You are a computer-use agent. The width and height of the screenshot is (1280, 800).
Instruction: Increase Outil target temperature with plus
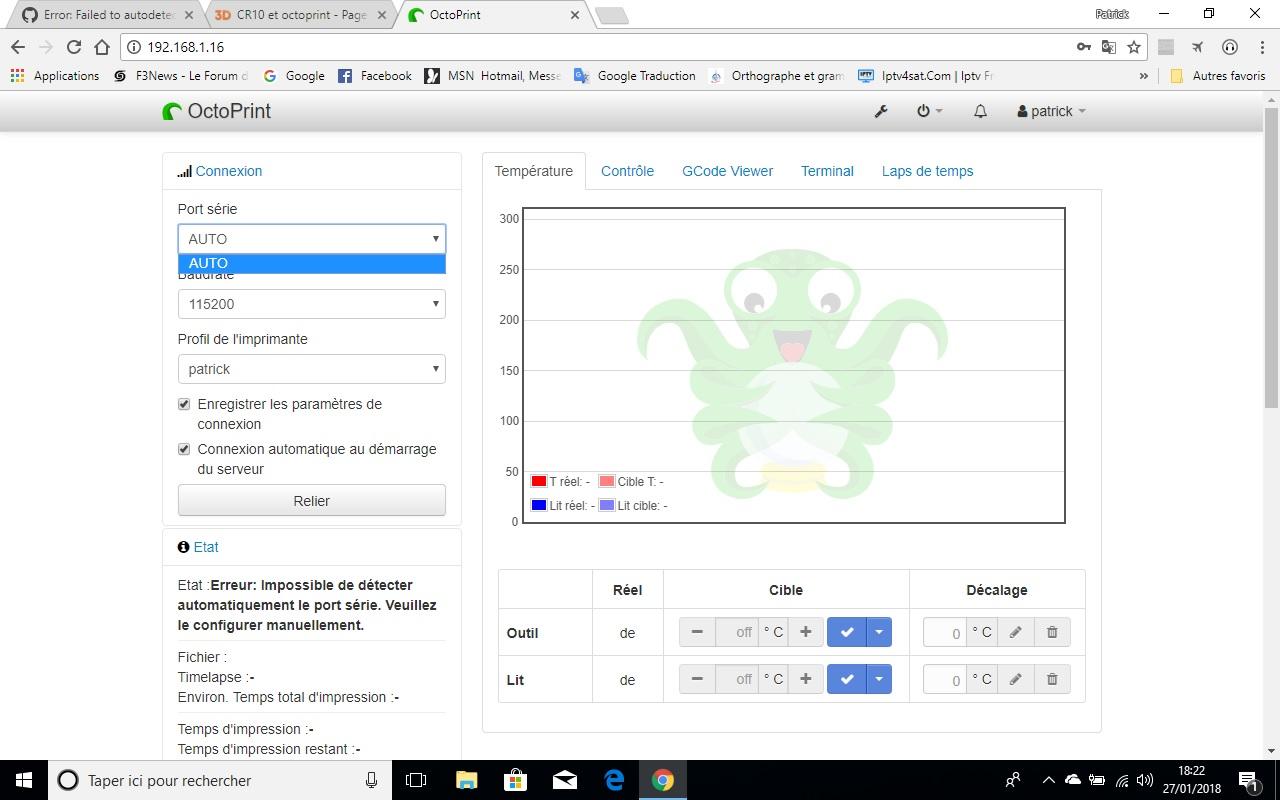pos(805,632)
